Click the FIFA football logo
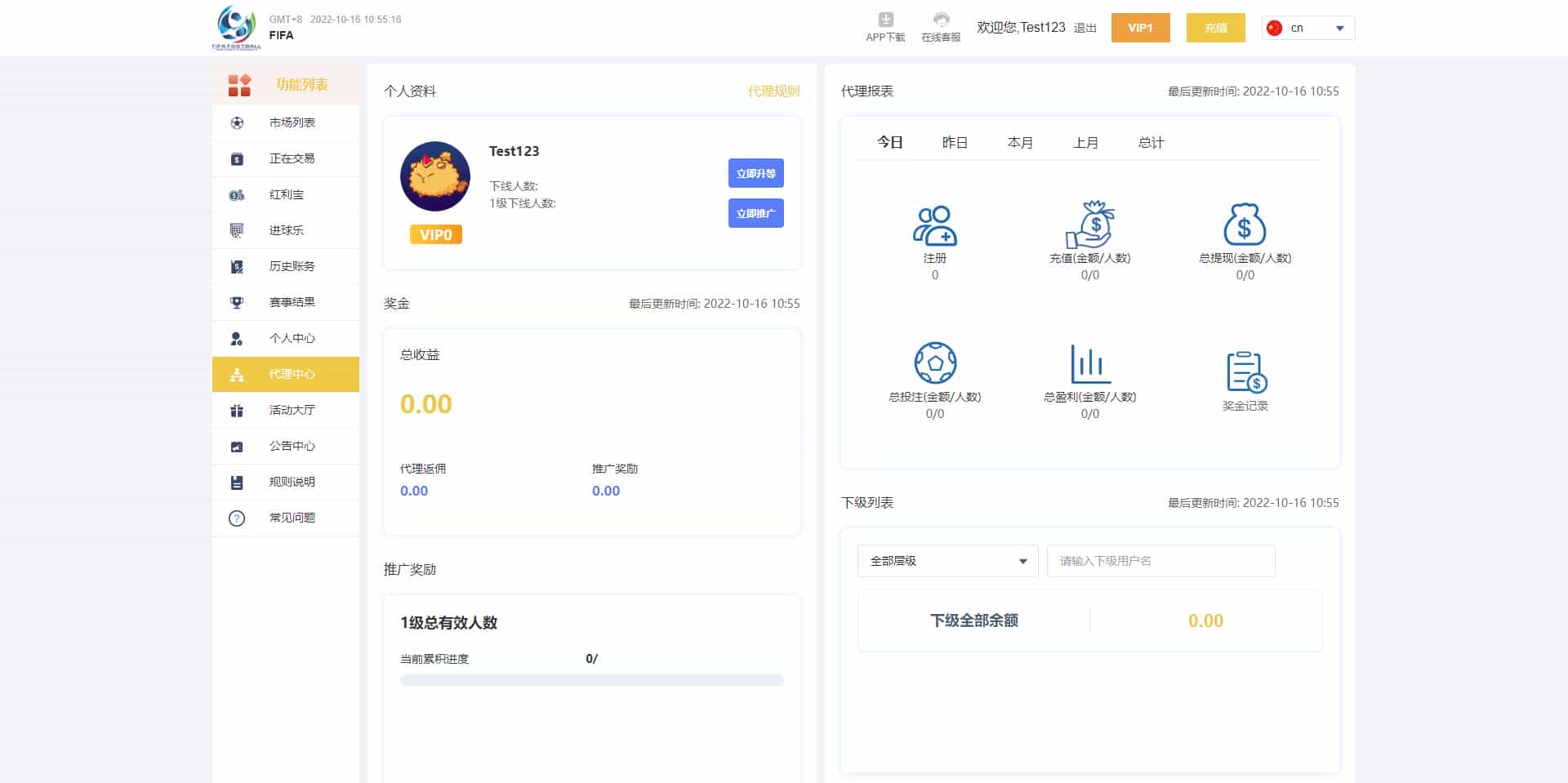 (237, 28)
